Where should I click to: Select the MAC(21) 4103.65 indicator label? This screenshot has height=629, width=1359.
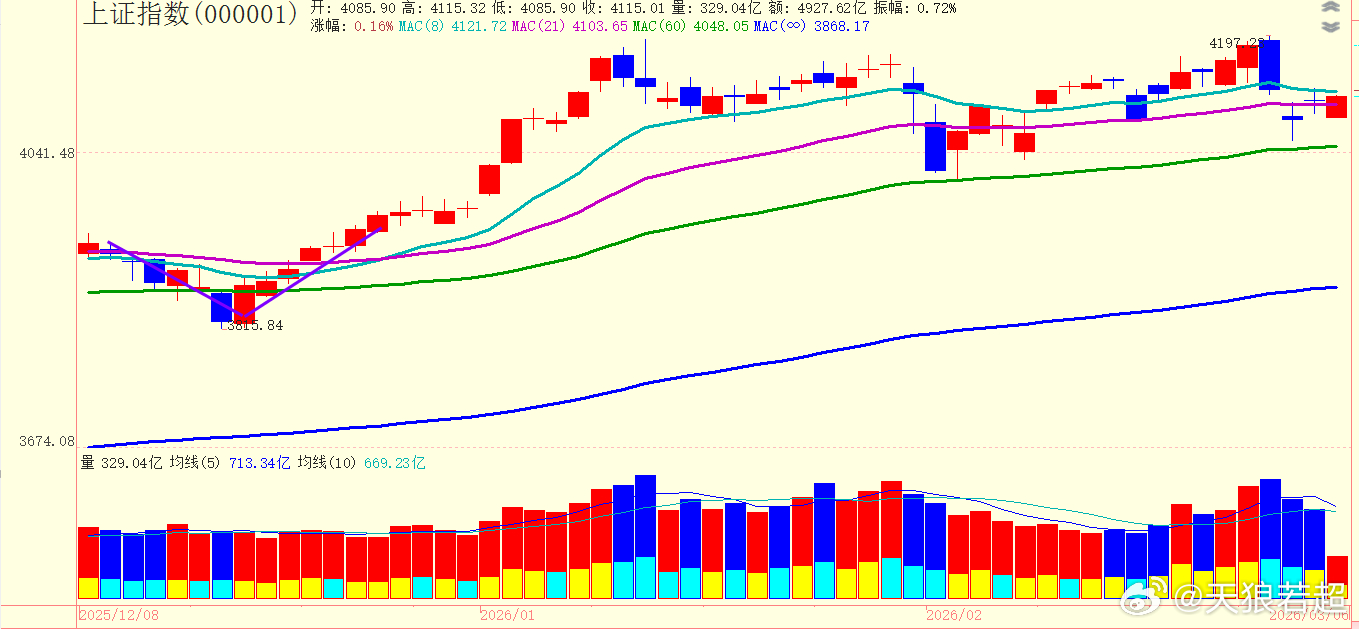tap(570, 26)
